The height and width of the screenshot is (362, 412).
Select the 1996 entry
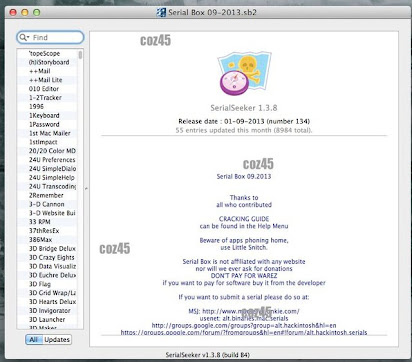tap(47, 107)
